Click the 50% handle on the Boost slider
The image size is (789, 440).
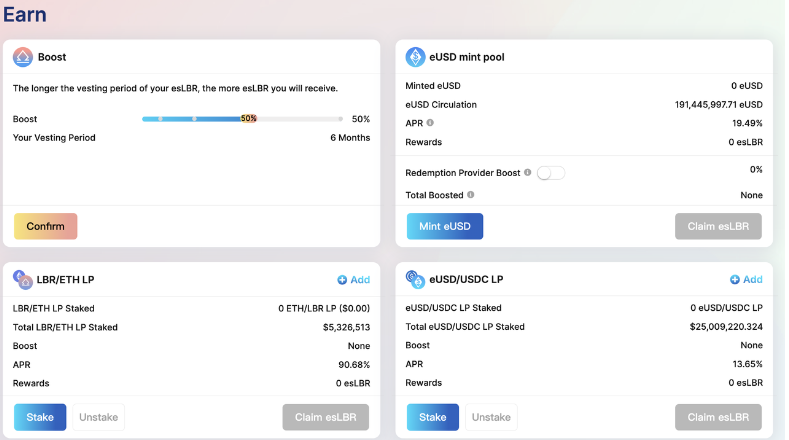click(x=249, y=119)
